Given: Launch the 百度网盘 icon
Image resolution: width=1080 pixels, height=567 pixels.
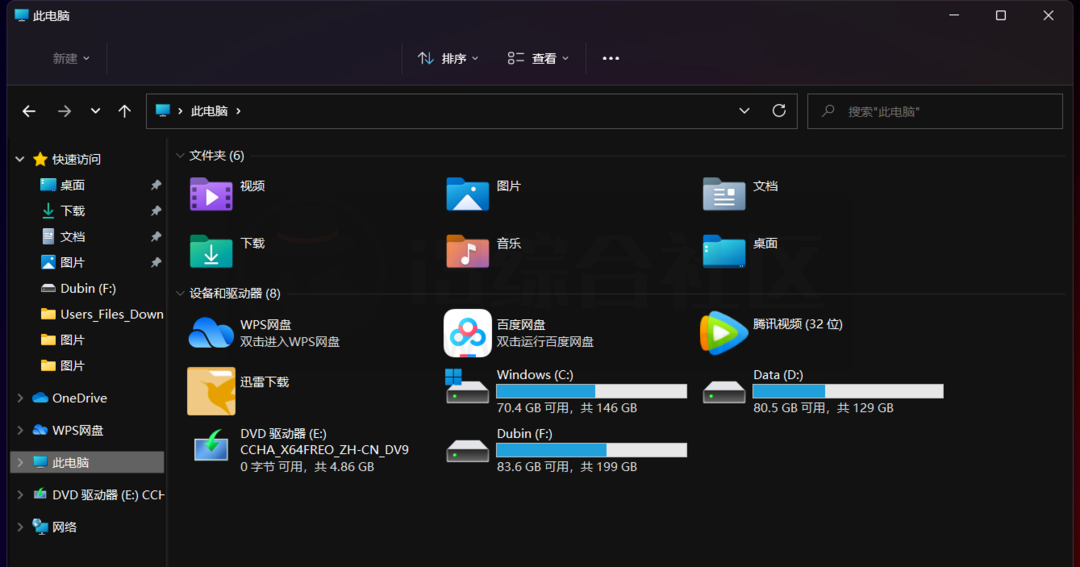Looking at the screenshot, I should [467, 333].
